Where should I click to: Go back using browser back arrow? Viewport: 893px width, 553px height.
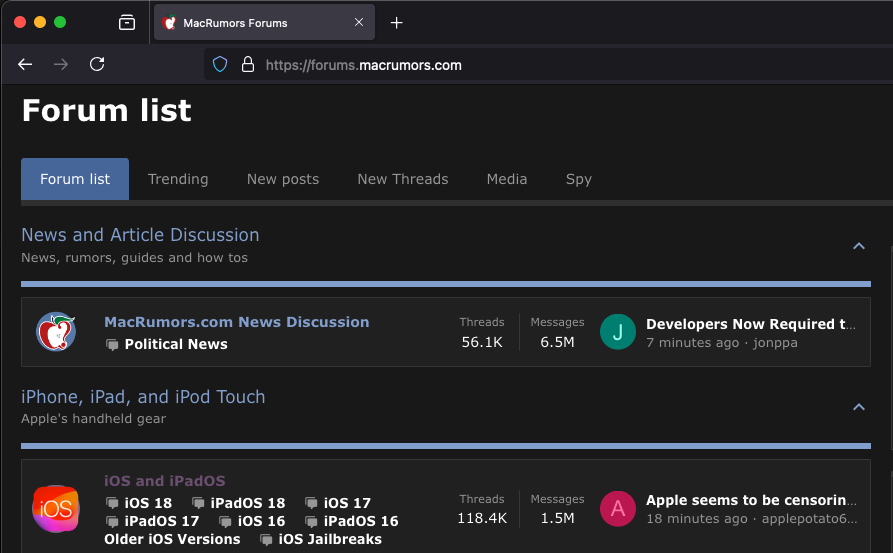[25, 64]
